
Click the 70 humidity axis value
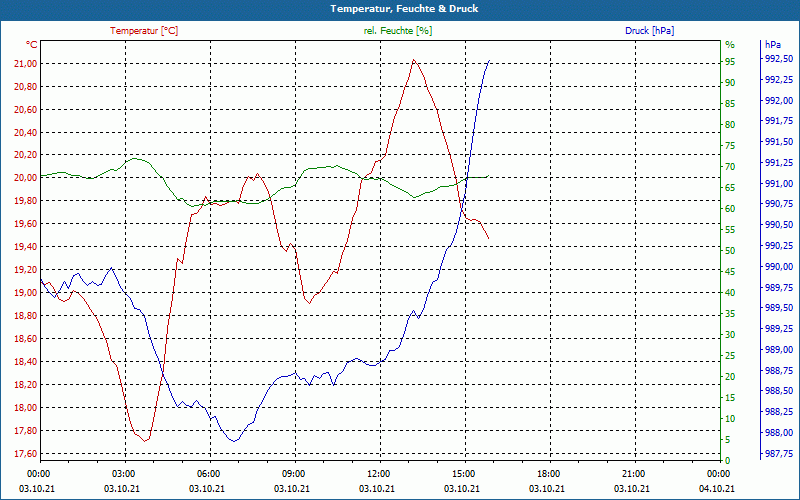click(x=730, y=167)
